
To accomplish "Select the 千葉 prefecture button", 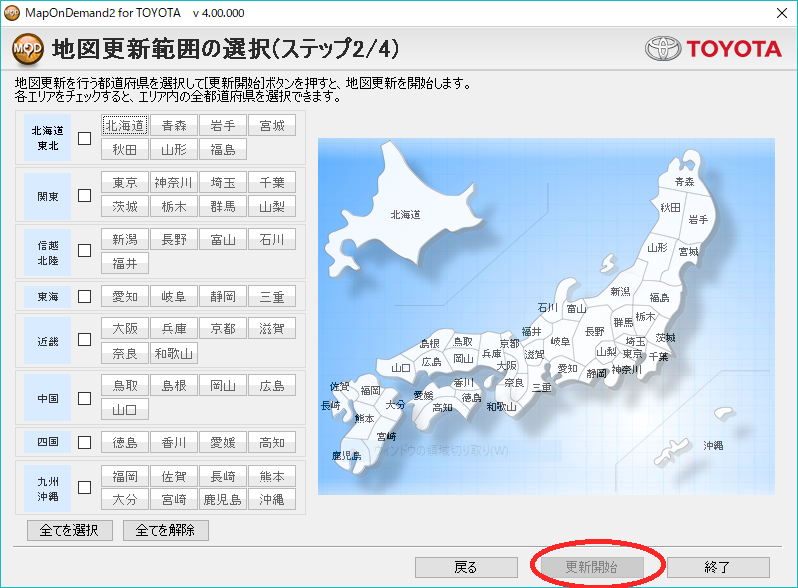I will click(x=272, y=182).
